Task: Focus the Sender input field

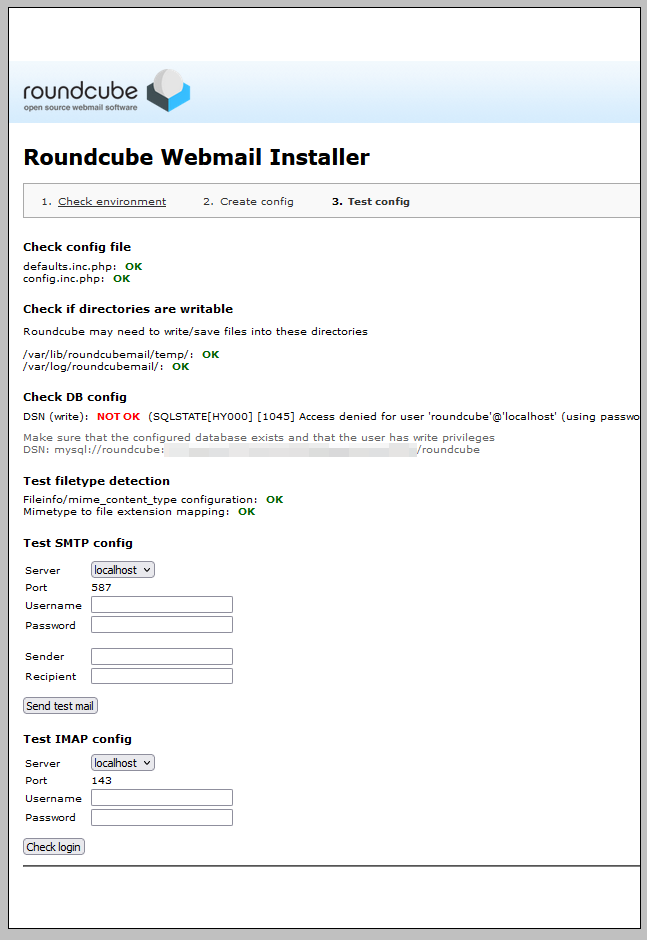Action: (x=162, y=656)
